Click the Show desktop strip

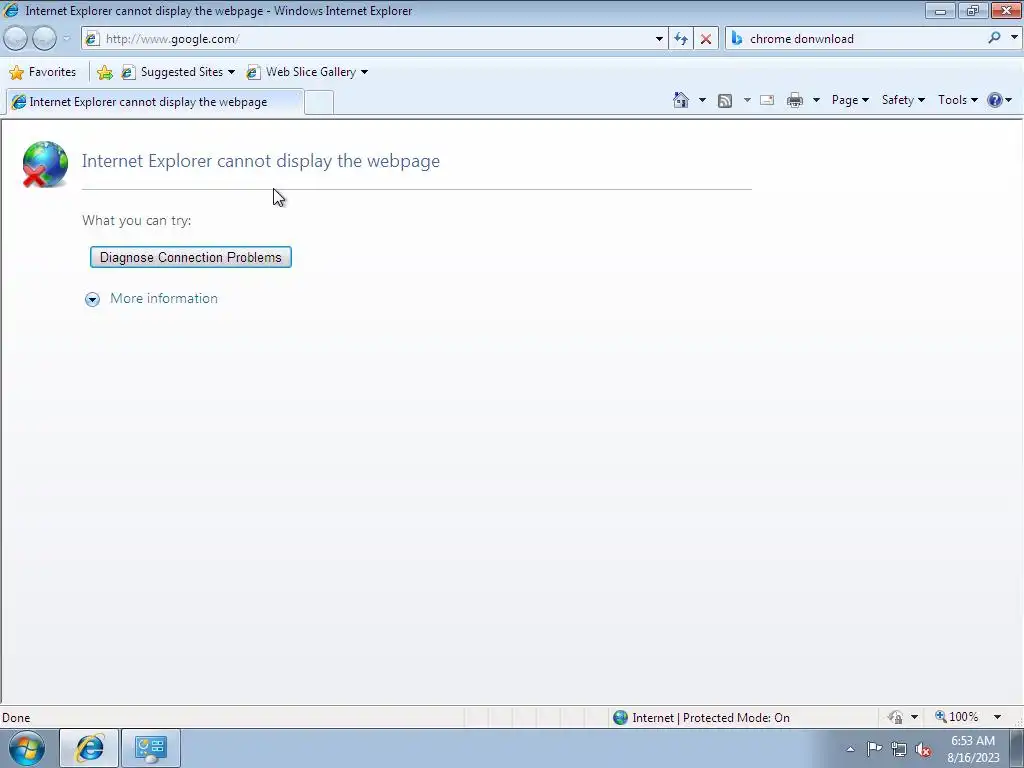point(1017,748)
